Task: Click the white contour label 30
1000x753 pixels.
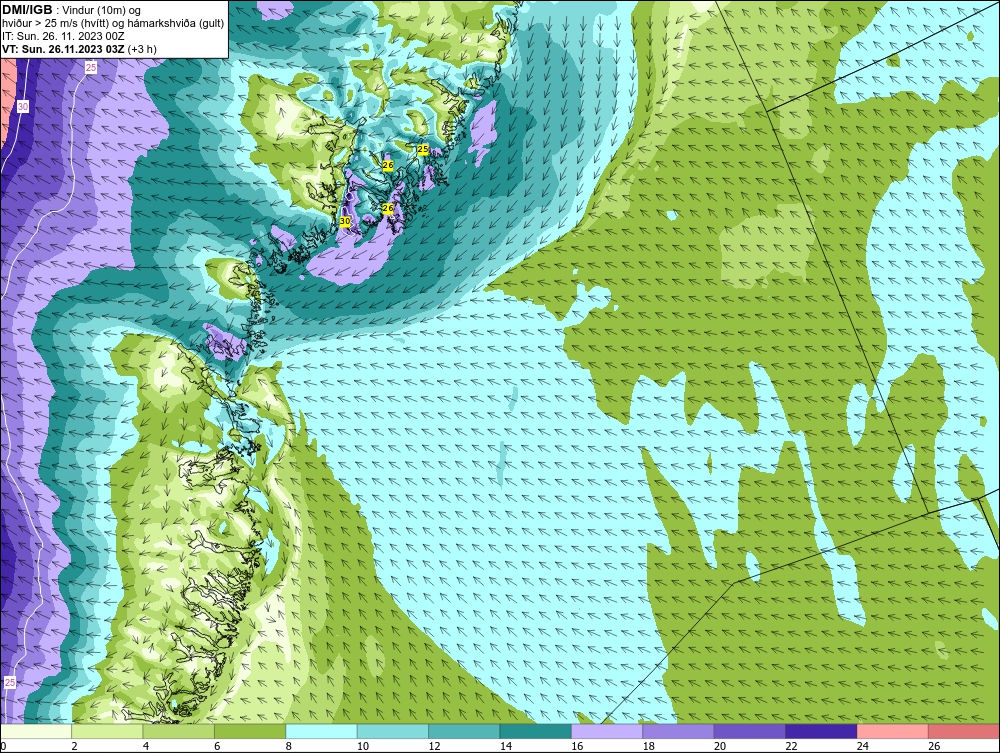Action: (x=23, y=106)
